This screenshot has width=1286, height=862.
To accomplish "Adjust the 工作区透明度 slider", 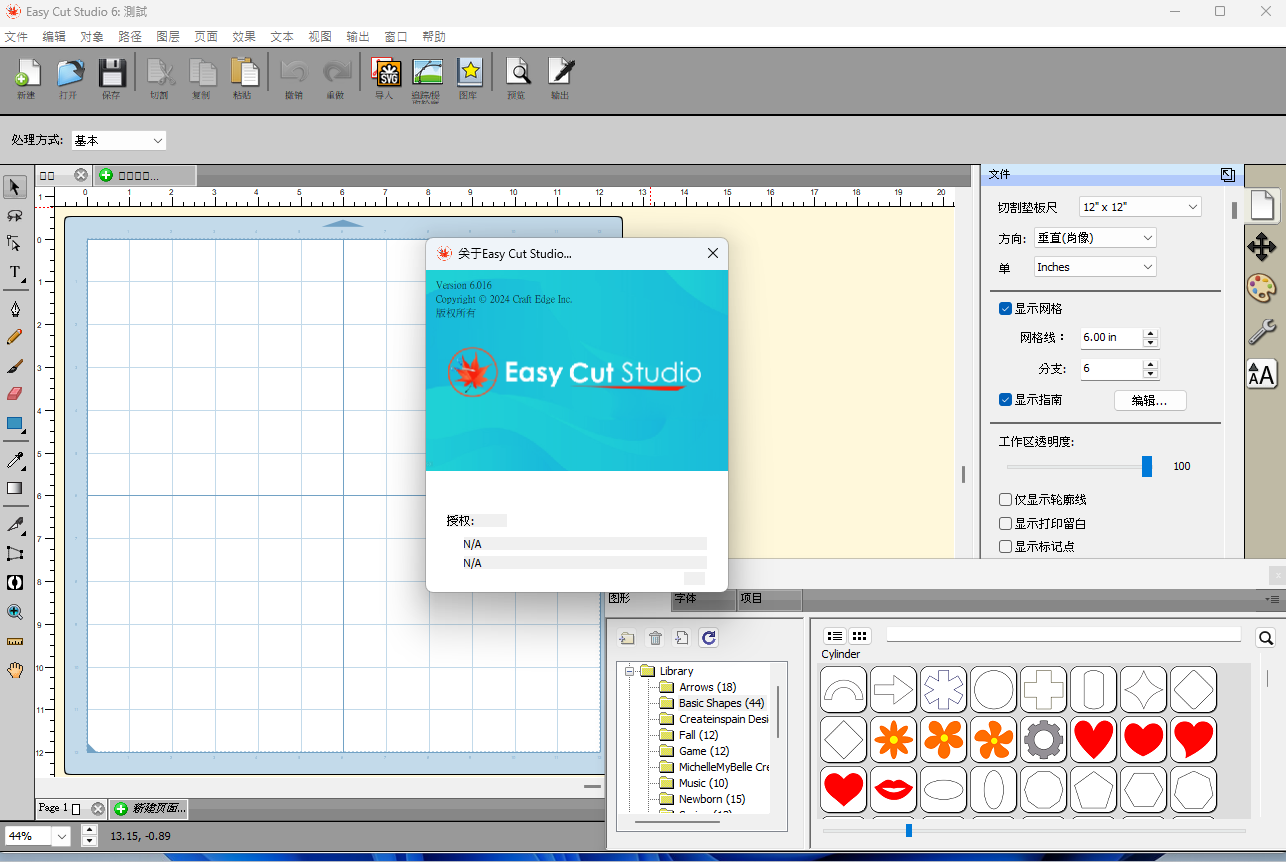I will [x=1147, y=466].
